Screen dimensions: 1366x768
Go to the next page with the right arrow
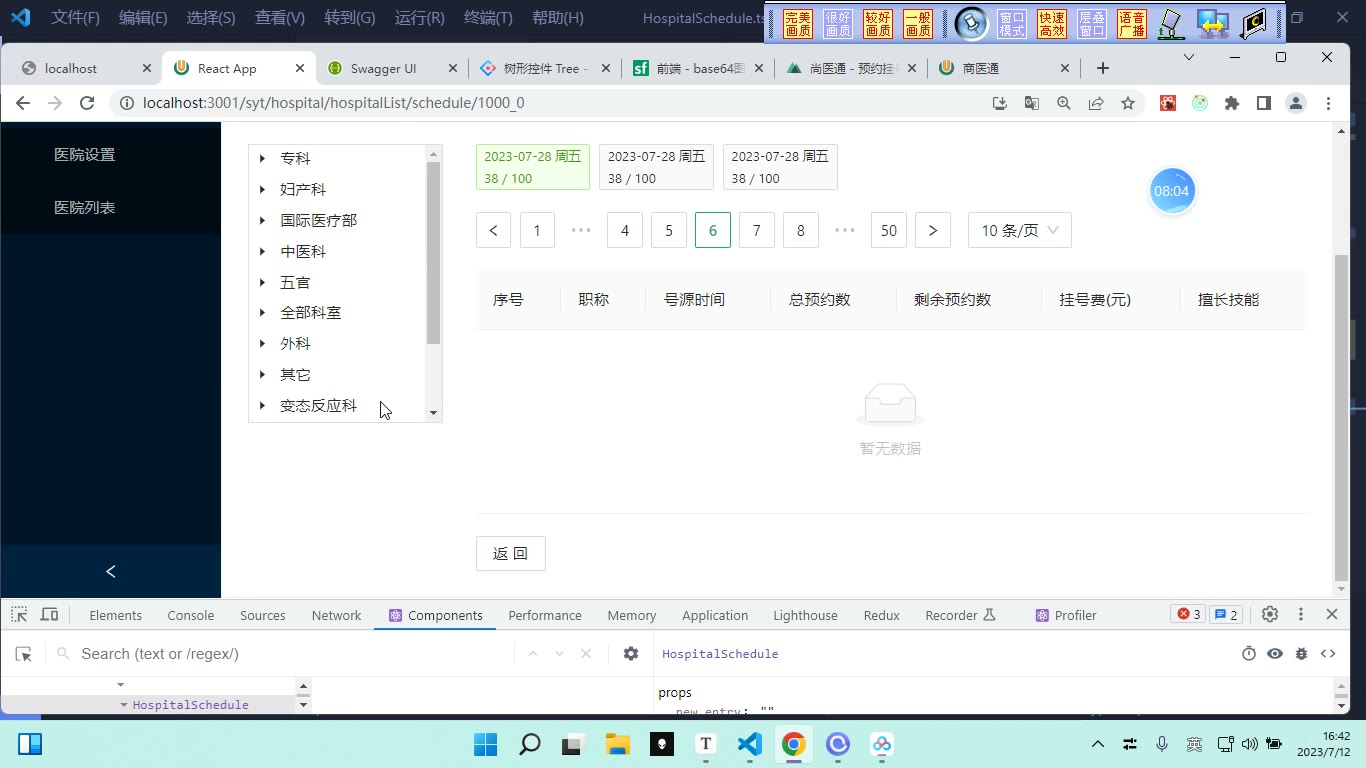[933, 230]
